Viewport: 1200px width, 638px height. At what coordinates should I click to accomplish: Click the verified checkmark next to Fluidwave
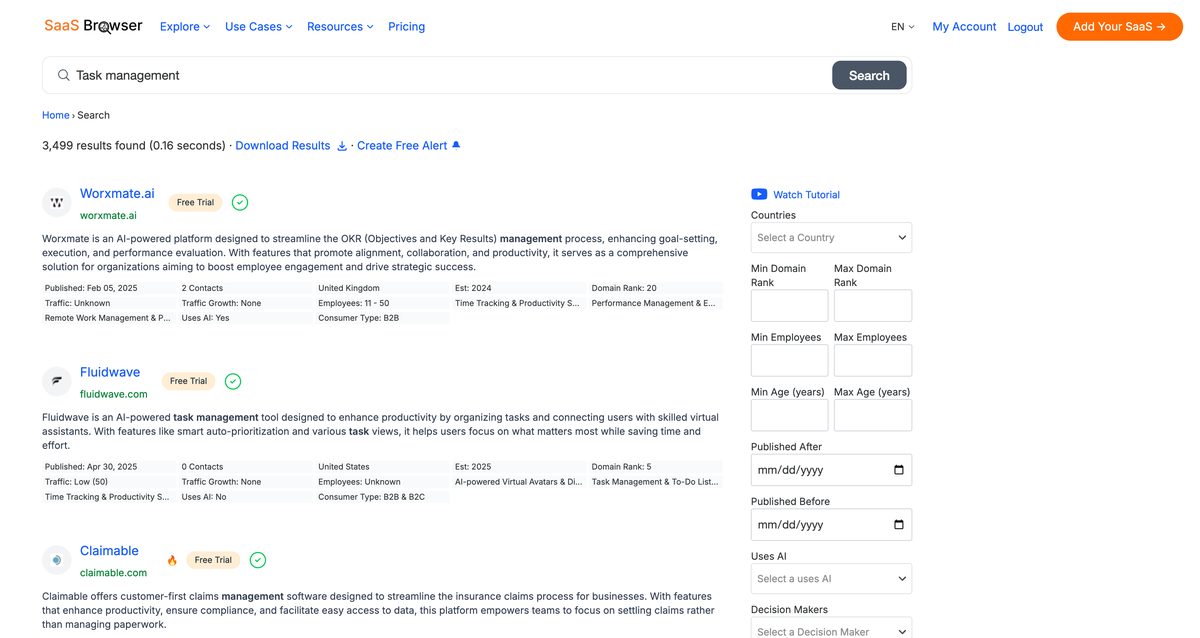tap(233, 381)
